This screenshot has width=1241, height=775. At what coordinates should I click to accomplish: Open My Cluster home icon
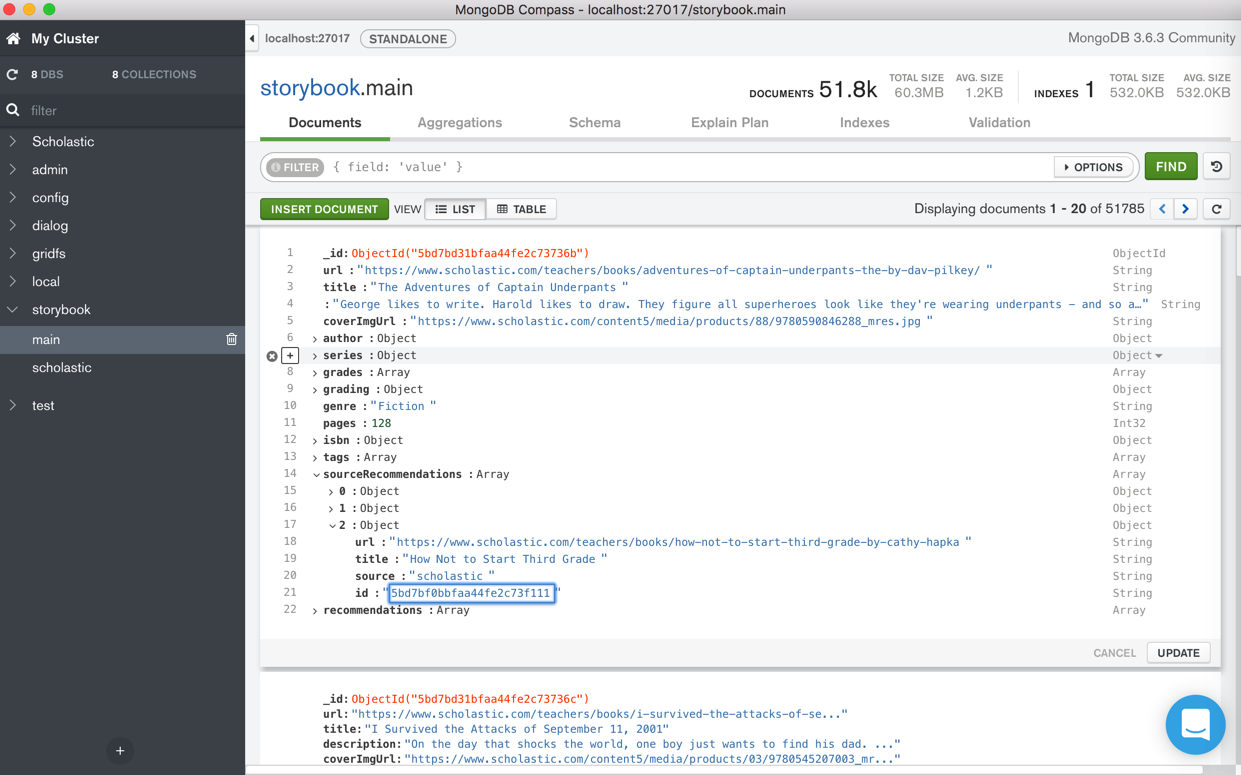(x=13, y=39)
